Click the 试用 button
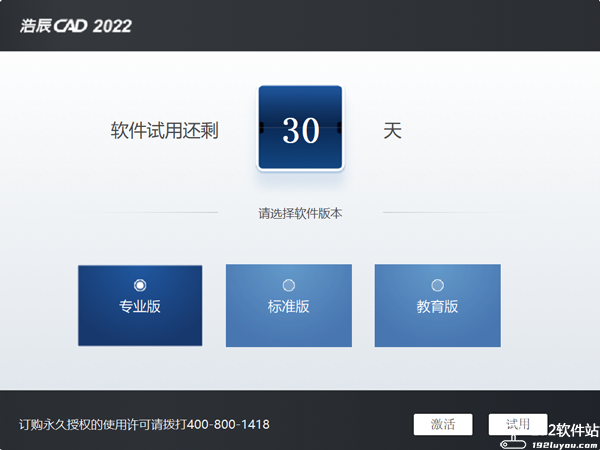 pos(518,424)
